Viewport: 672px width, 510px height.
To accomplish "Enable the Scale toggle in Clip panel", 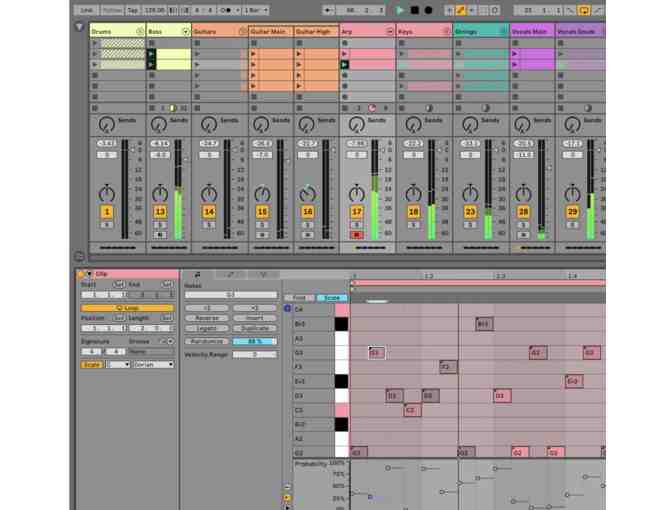I will point(91,364).
